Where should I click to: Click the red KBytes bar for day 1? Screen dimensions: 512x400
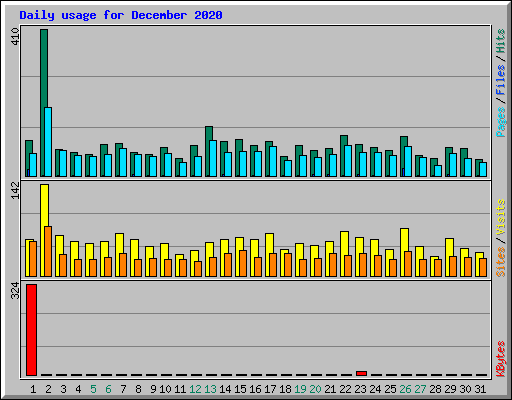click(31, 330)
